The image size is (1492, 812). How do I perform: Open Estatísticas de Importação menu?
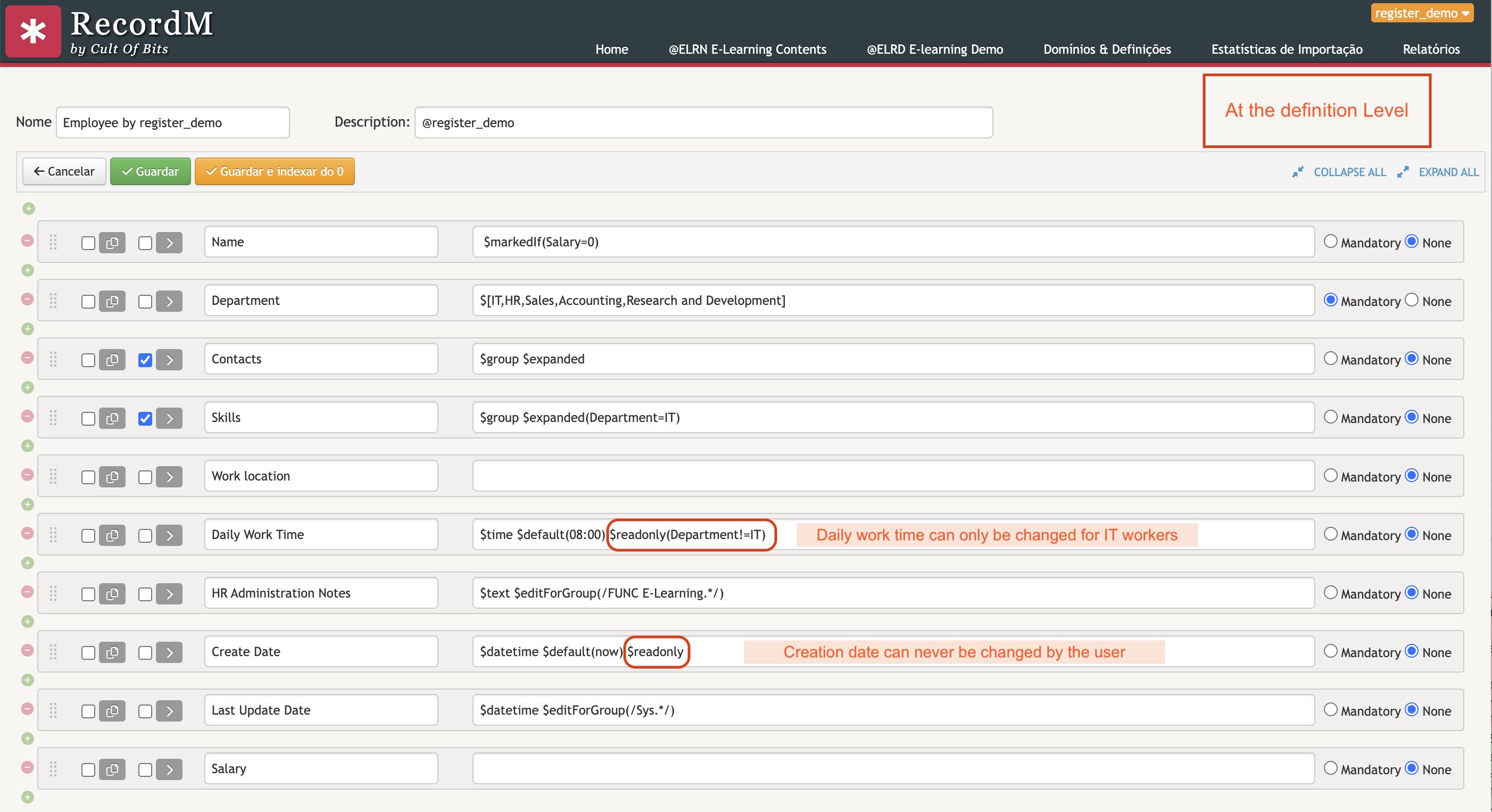pos(1287,49)
